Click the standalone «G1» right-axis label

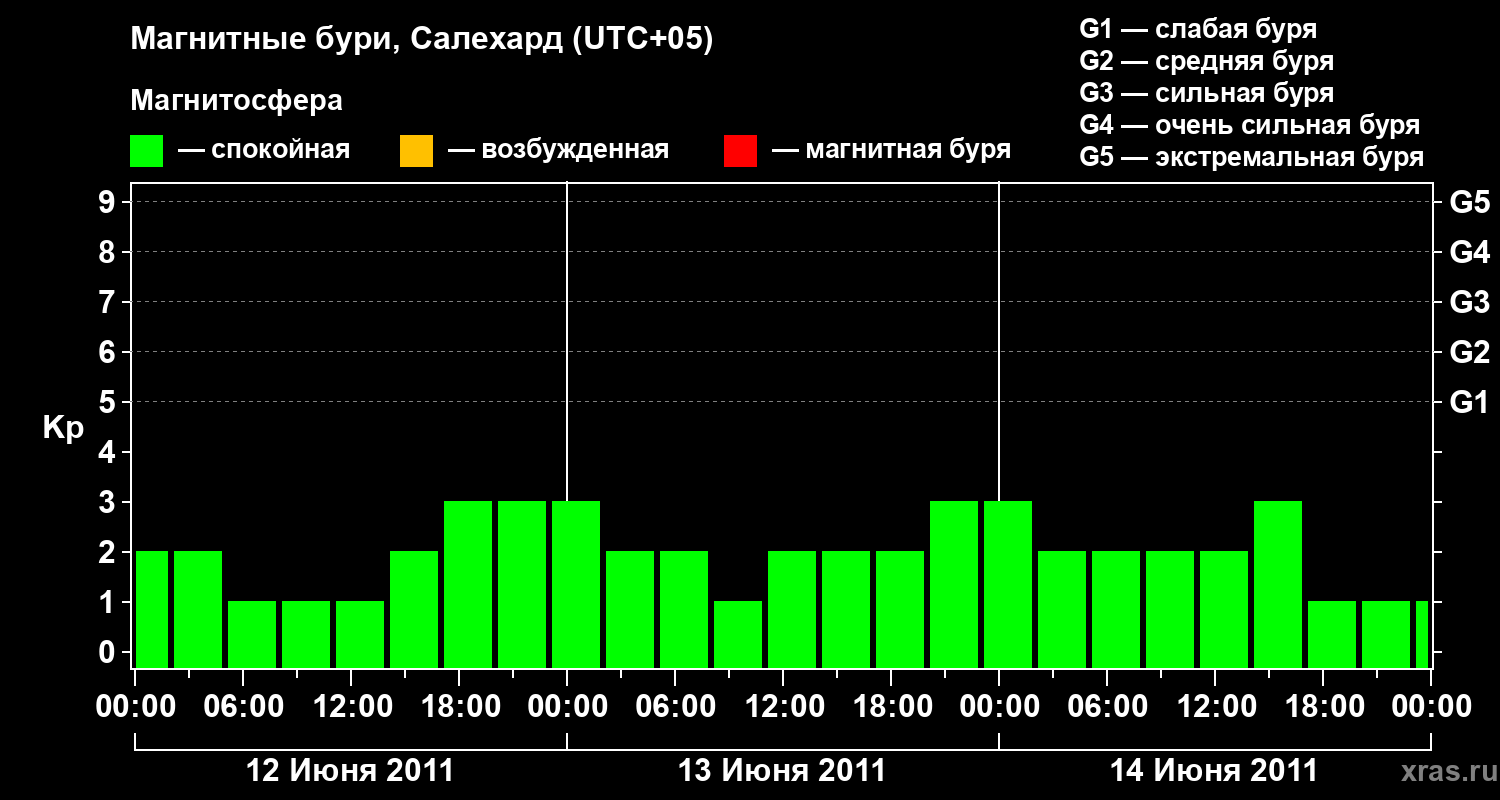pyautogui.click(x=1470, y=403)
